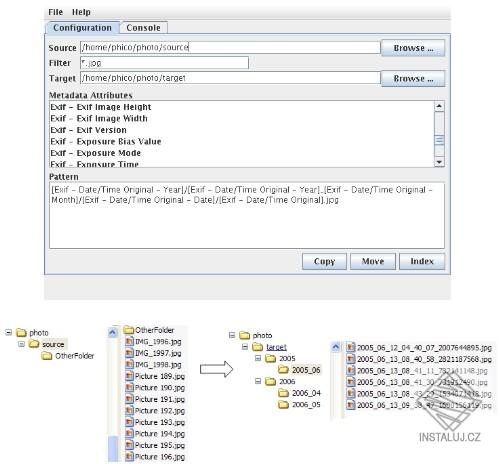Image resolution: width=500 pixels, height=464 pixels.
Task: Click metadata list scroll down arrow
Action: [x=439, y=162]
